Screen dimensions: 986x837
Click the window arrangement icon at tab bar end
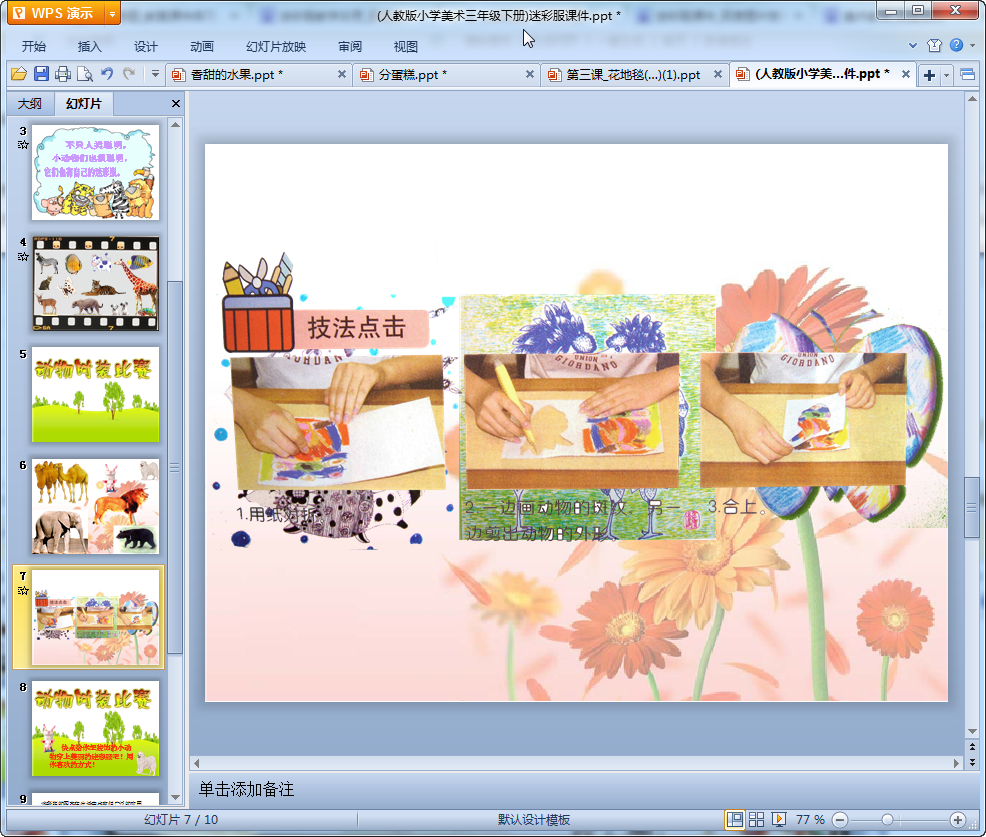click(x=968, y=75)
